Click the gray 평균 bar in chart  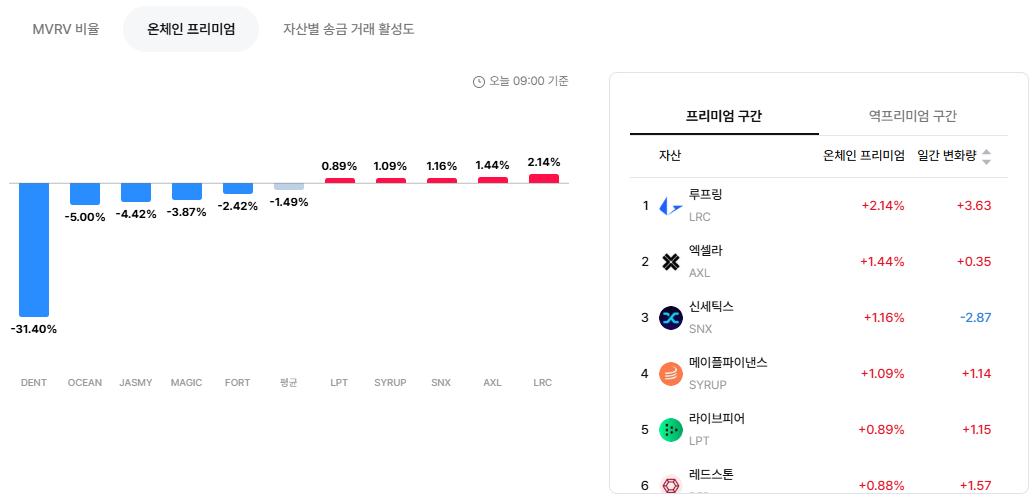pos(289,186)
